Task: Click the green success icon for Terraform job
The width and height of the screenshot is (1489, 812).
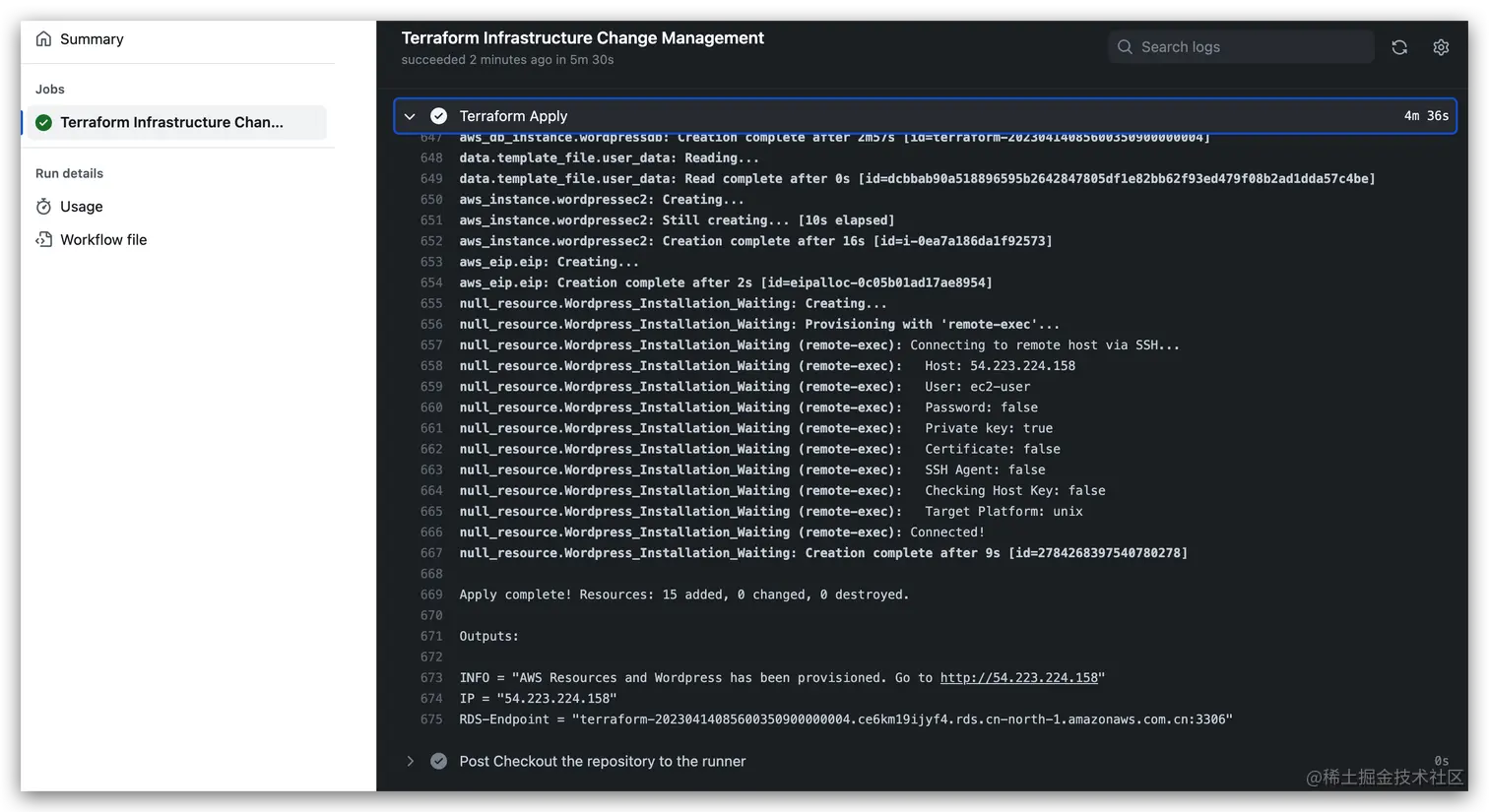Action: [x=43, y=122]
